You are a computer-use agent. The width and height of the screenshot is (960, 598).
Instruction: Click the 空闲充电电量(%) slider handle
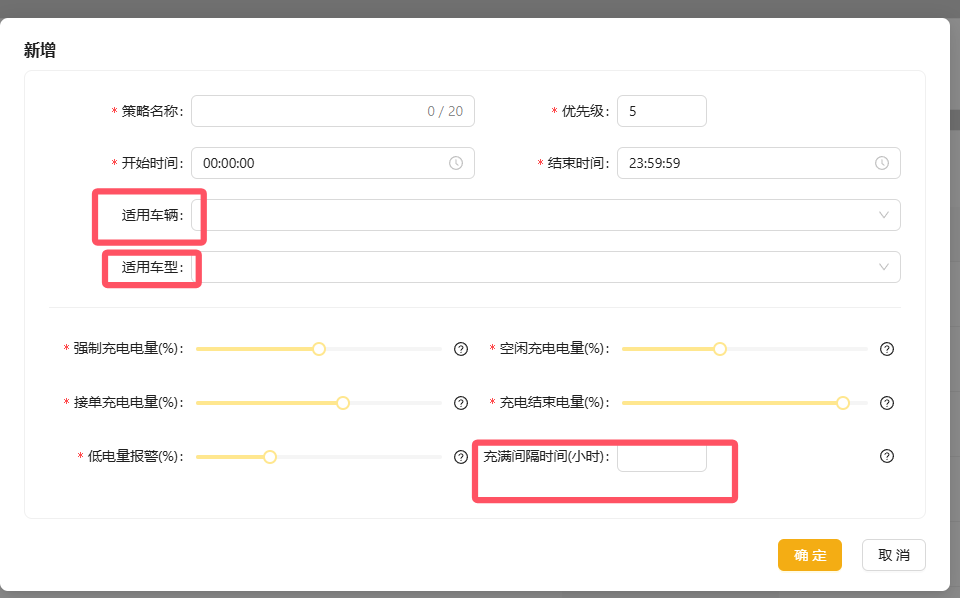pyautogui.click(x=720, y=349)
